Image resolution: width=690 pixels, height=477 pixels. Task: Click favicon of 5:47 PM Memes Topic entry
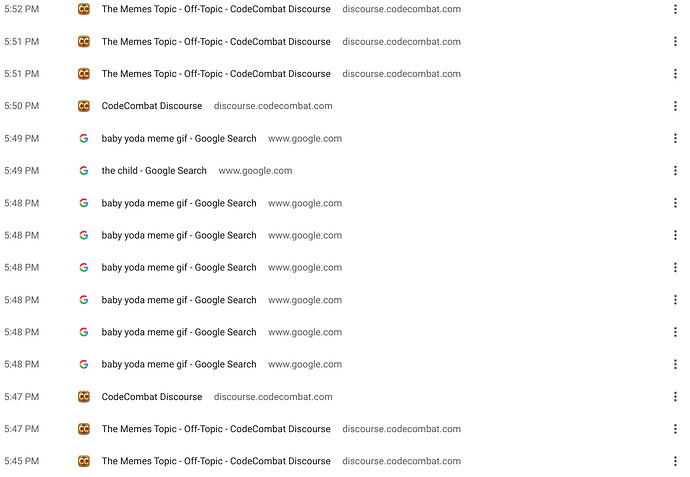pyautogui.click(x=84, y=429)
